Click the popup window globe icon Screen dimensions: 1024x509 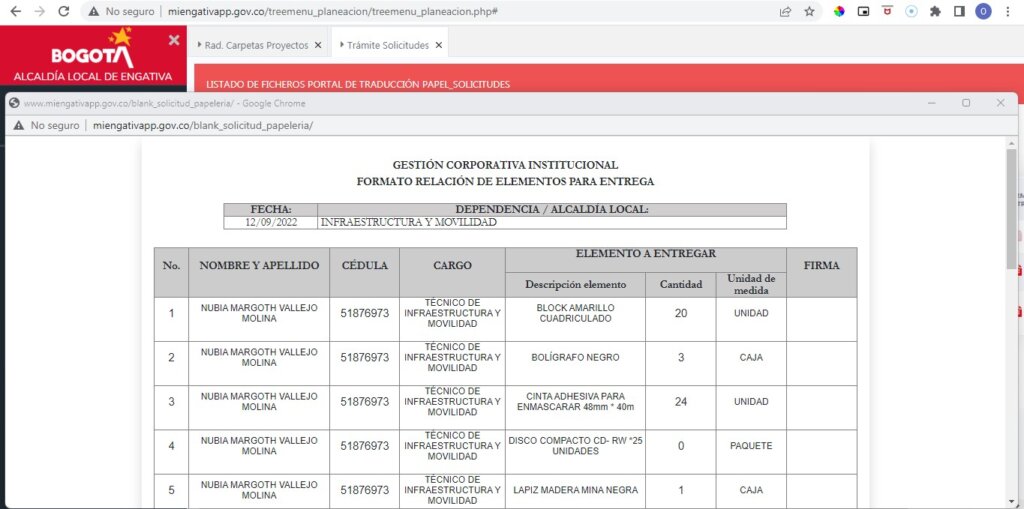pos(14,103)
